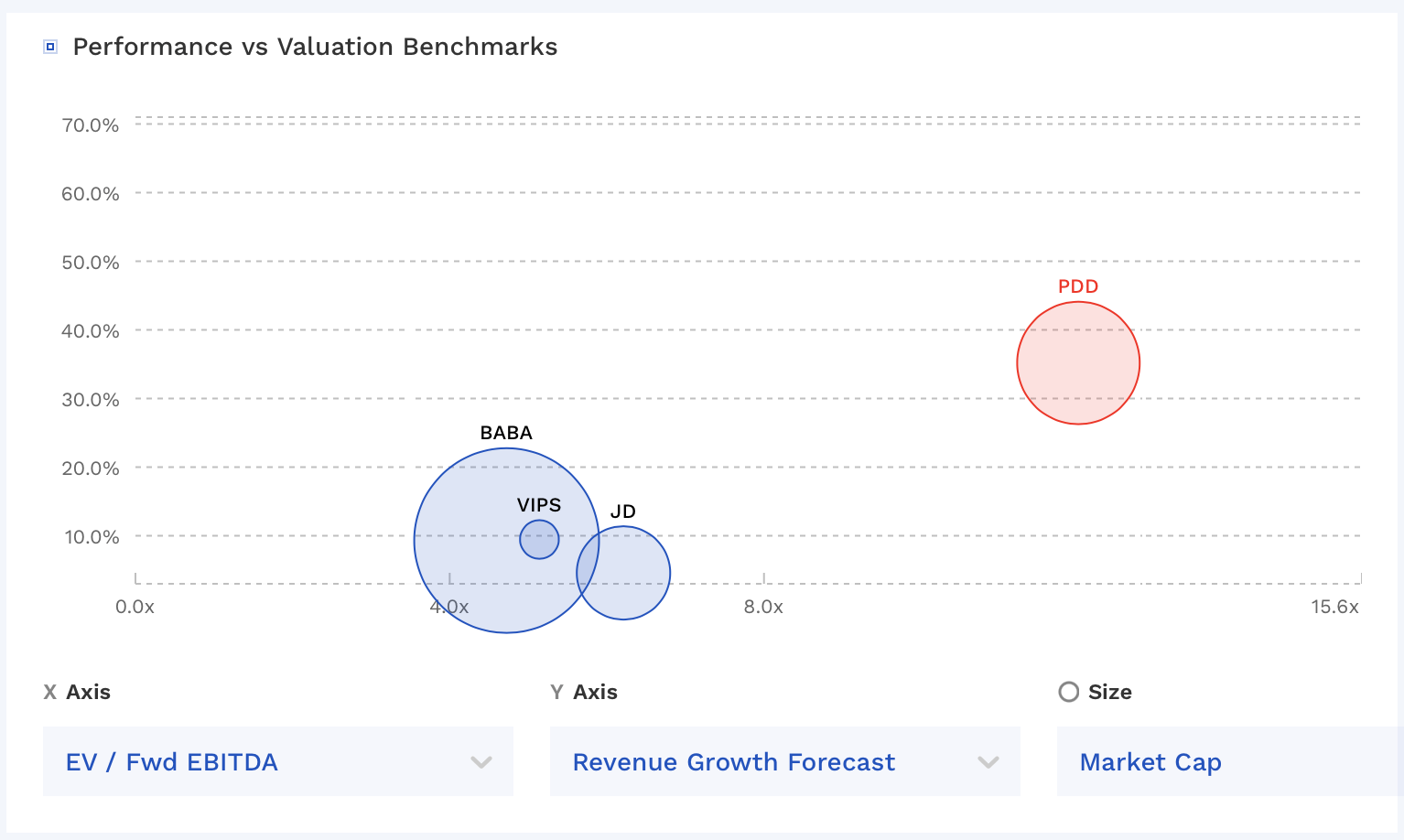Click the JD ticker label

pyautogui.click(x=623, y=512)
